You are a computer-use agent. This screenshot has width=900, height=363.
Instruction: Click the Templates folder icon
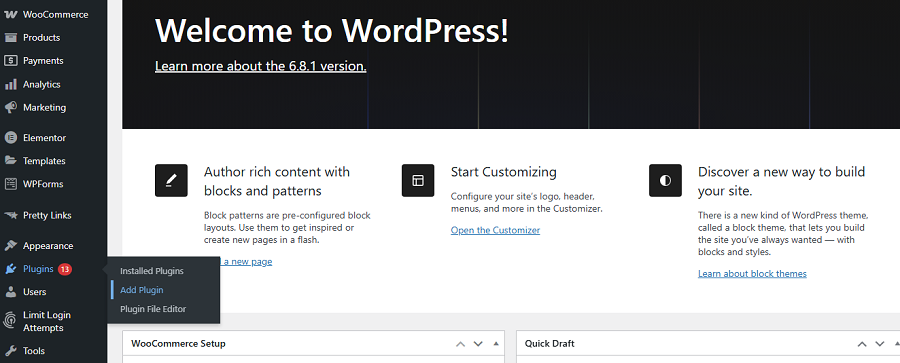coord(10,161)
